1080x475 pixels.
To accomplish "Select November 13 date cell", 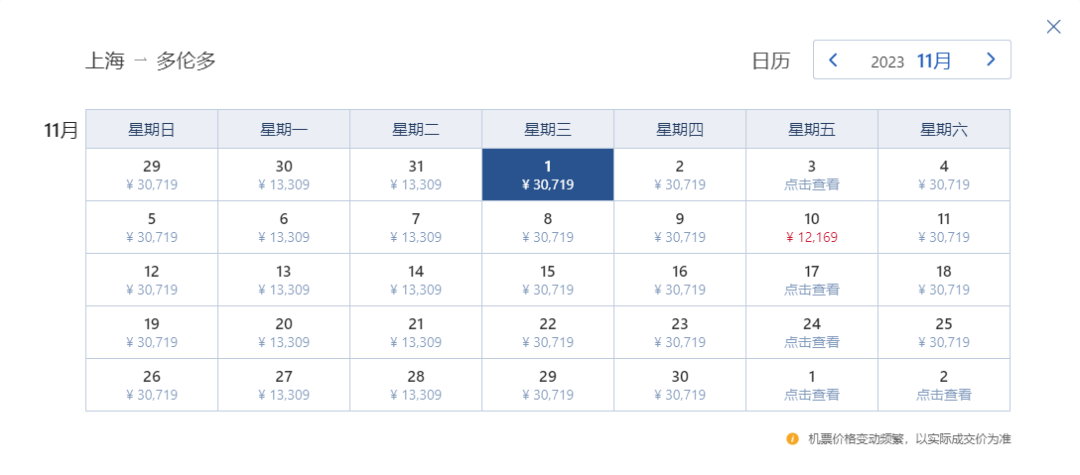I will tap(283, 280).
